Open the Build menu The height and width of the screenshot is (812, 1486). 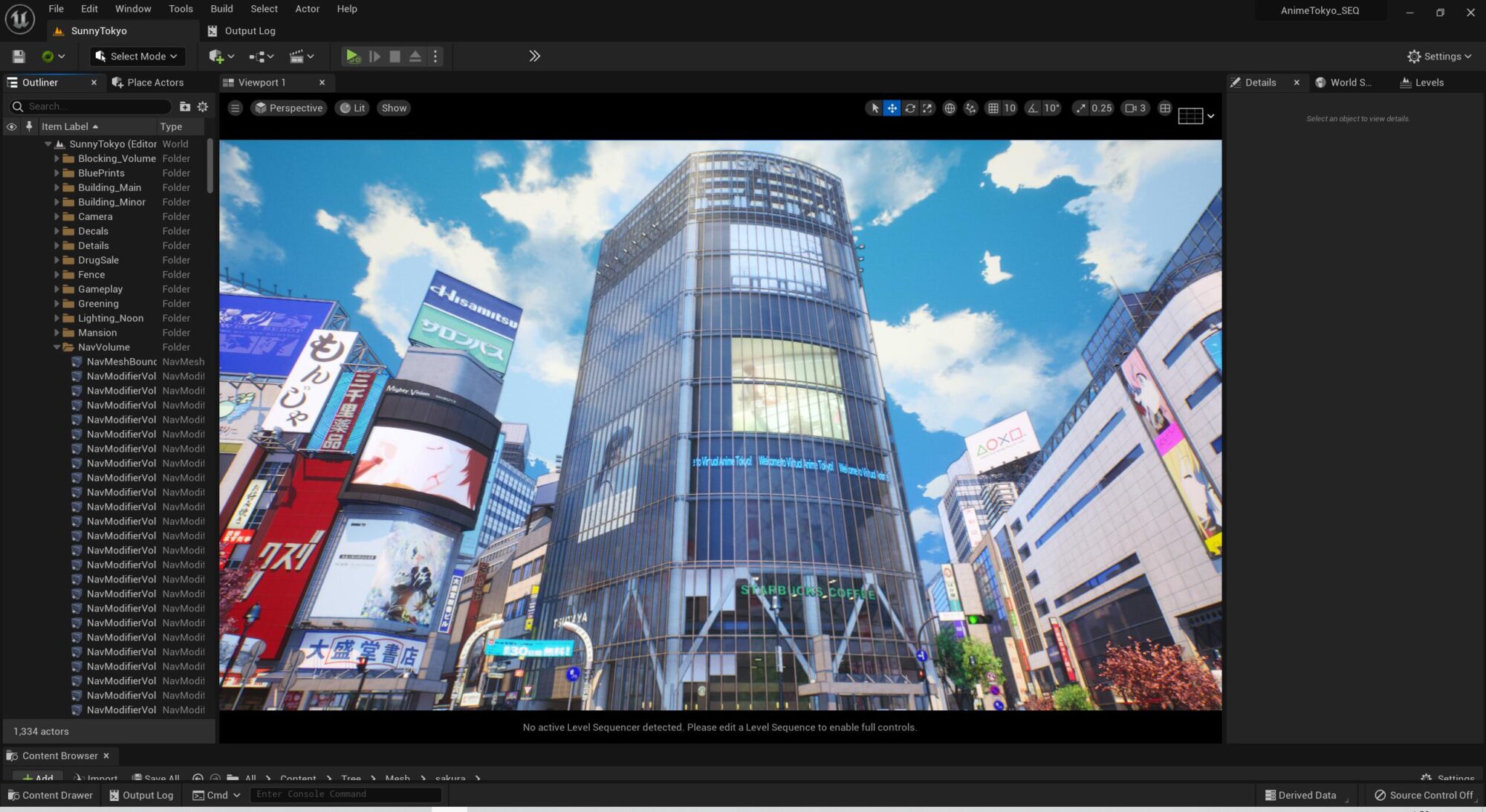coord(221,9)
